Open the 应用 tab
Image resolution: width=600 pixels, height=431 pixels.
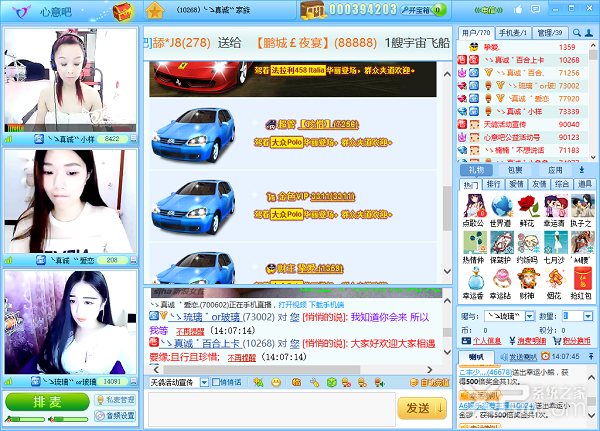pos(555,170)
